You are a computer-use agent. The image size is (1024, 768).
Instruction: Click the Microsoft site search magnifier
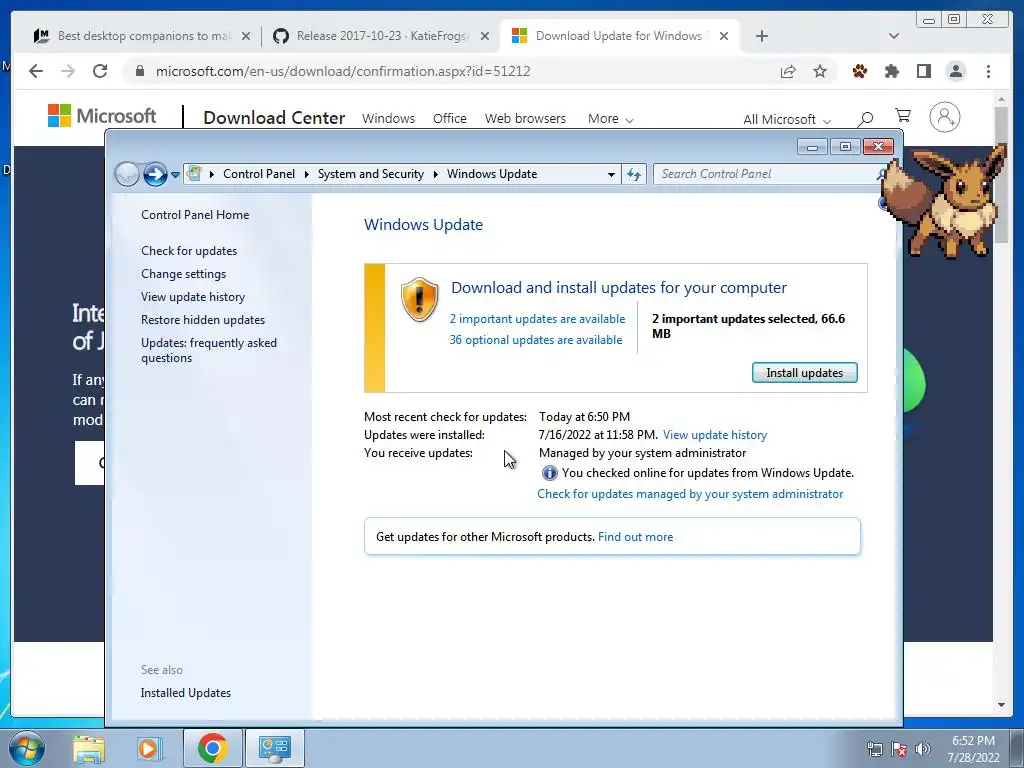[865, 119]
